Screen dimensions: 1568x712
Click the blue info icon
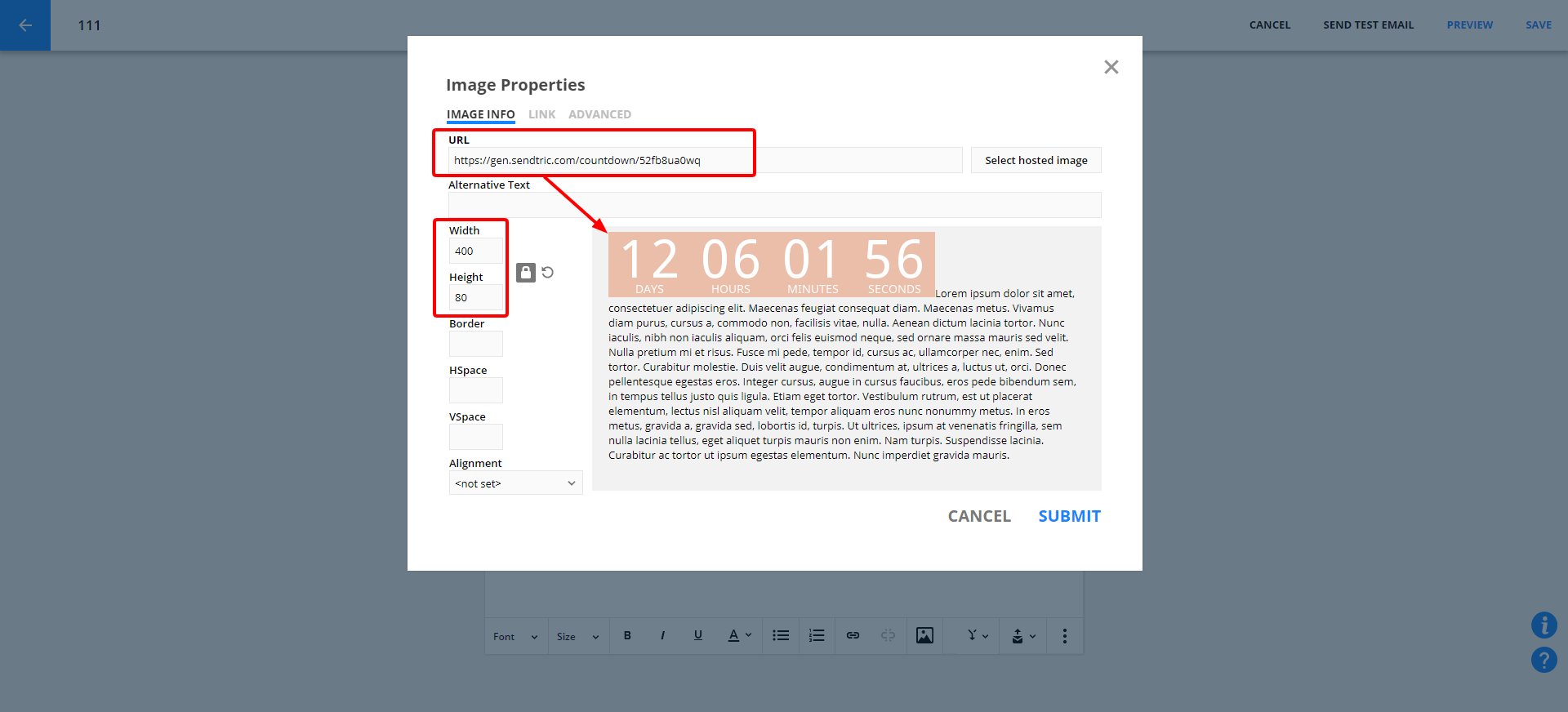(1543, 625)
